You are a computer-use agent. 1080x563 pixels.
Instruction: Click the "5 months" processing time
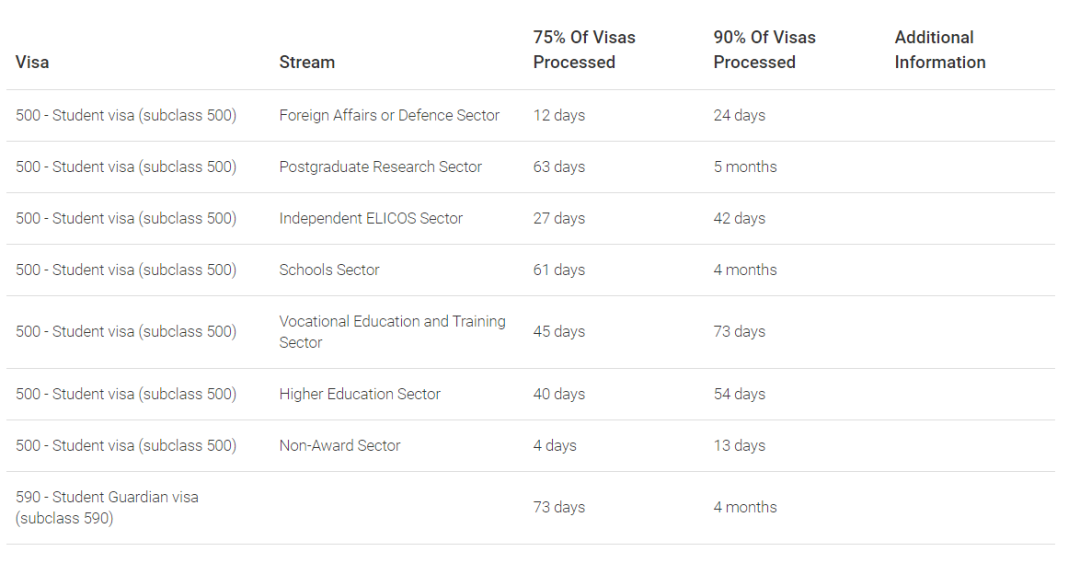pos(745,167)
